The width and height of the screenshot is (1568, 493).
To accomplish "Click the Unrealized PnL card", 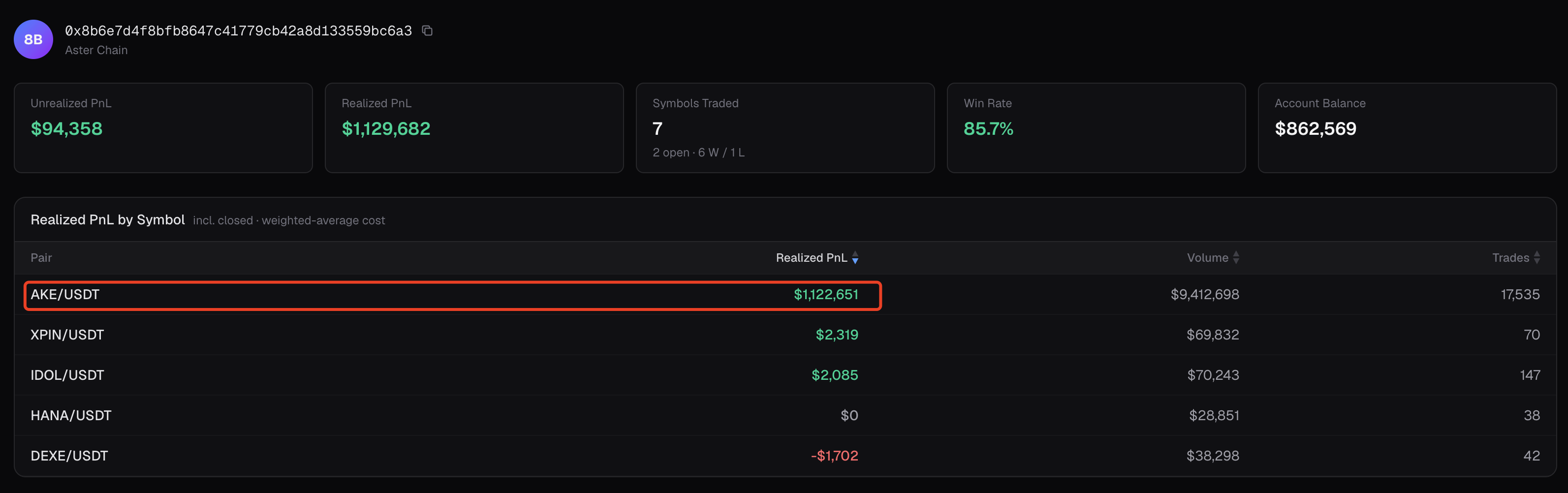I will (163, 128).
